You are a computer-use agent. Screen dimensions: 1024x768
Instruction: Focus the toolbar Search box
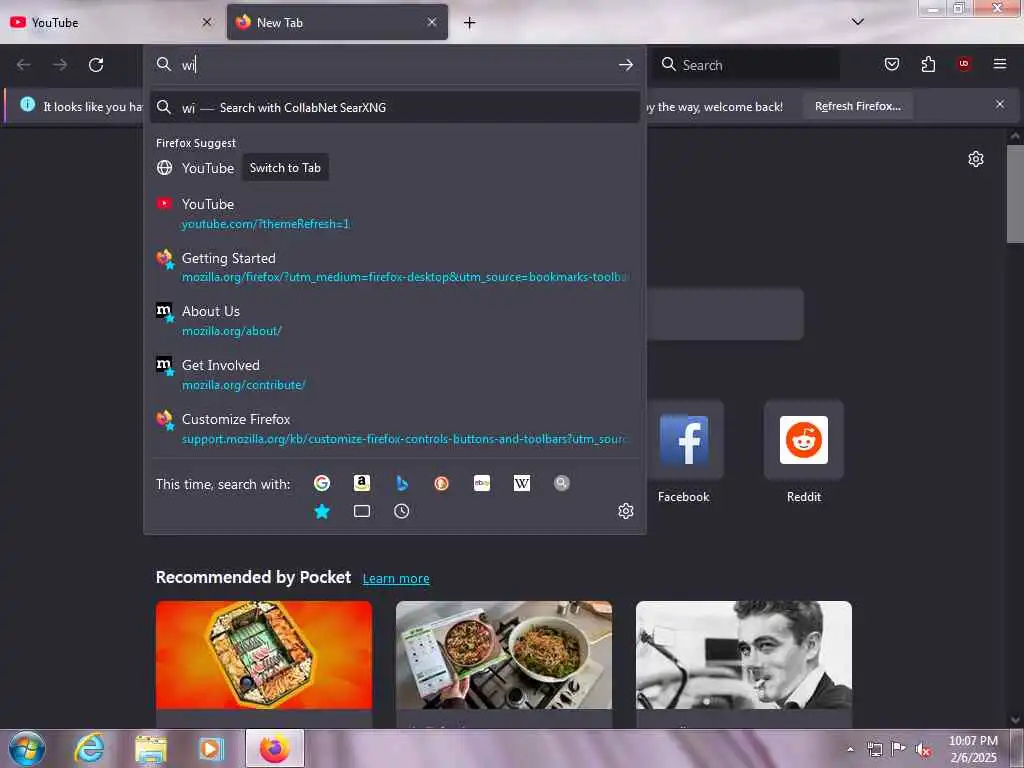(x=746, y=65)
